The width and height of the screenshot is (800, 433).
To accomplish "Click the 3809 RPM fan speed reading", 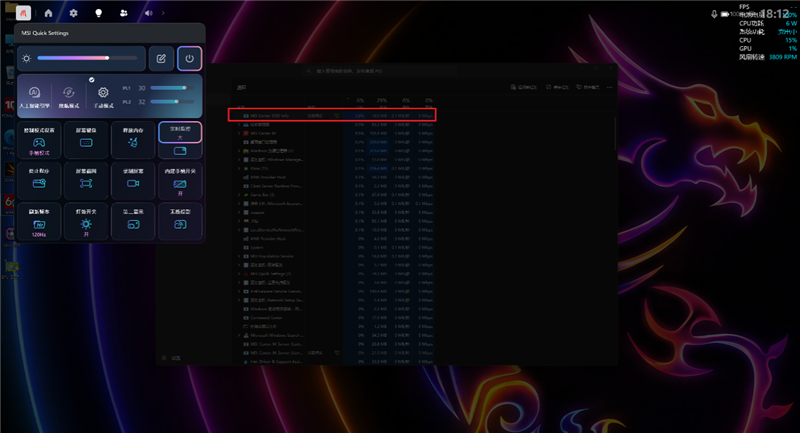I will 783,57.
